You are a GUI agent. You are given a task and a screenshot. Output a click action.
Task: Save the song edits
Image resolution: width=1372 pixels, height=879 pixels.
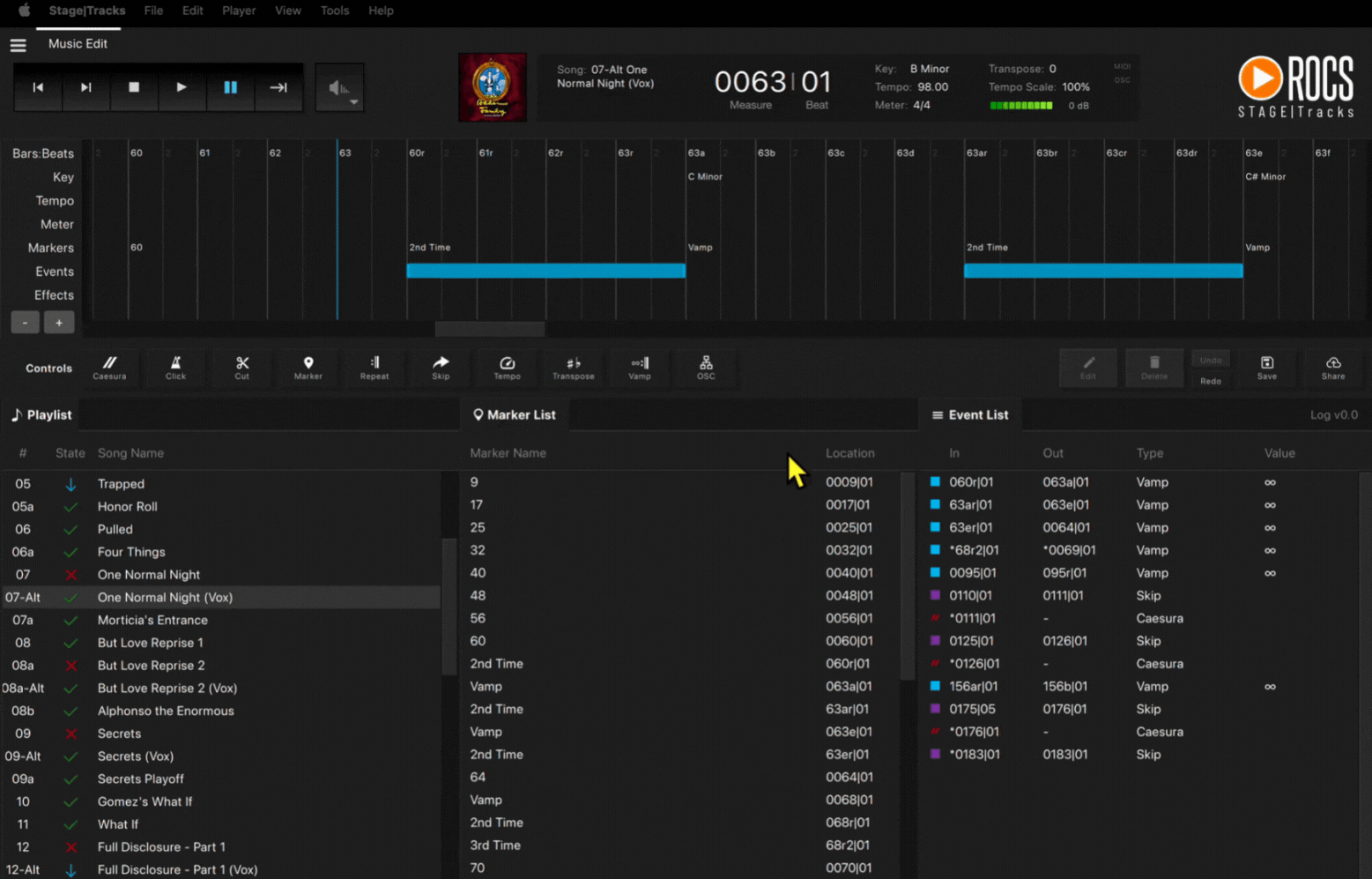[1267, 368]
